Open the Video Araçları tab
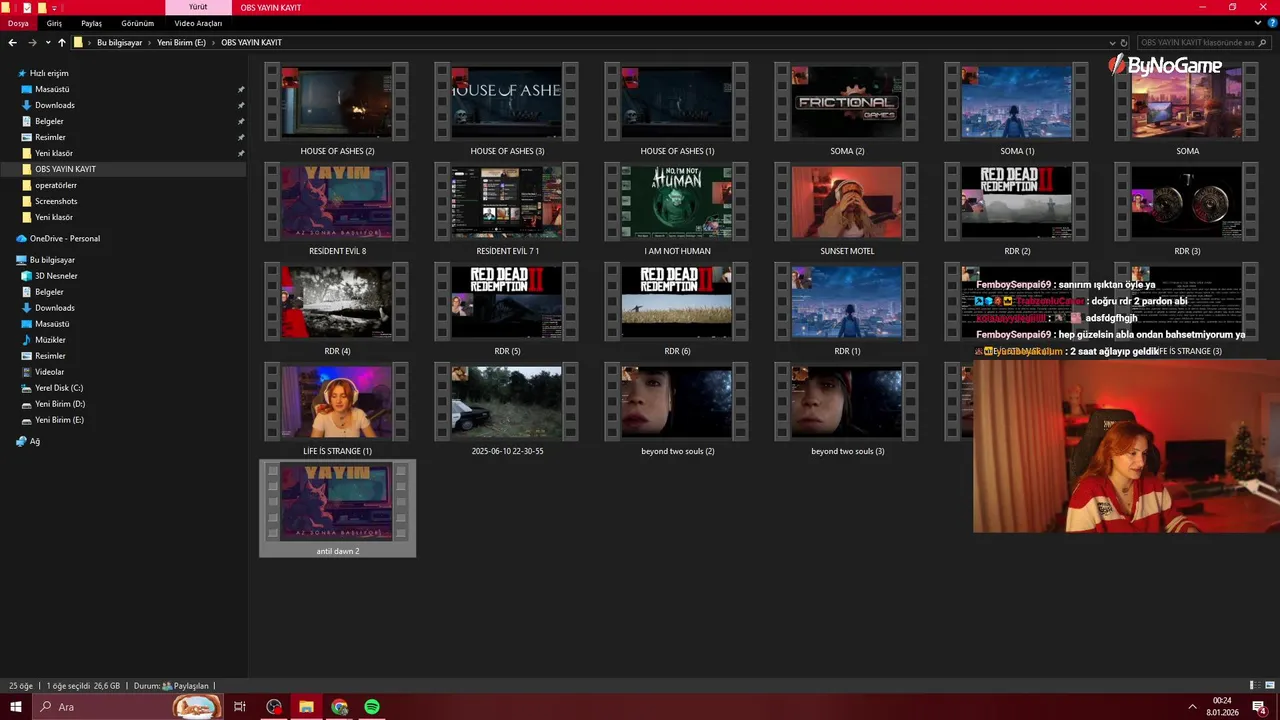This screenshot has width=1280, height=720. [x=198, y=23]
